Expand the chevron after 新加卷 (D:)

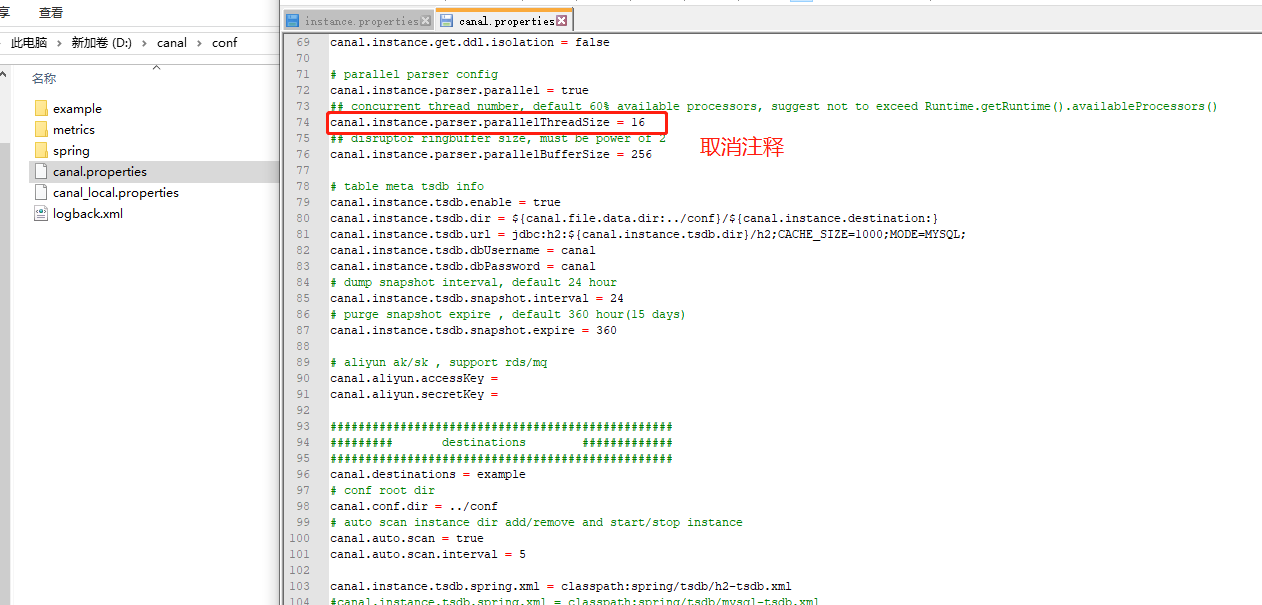tap(145, 43)
